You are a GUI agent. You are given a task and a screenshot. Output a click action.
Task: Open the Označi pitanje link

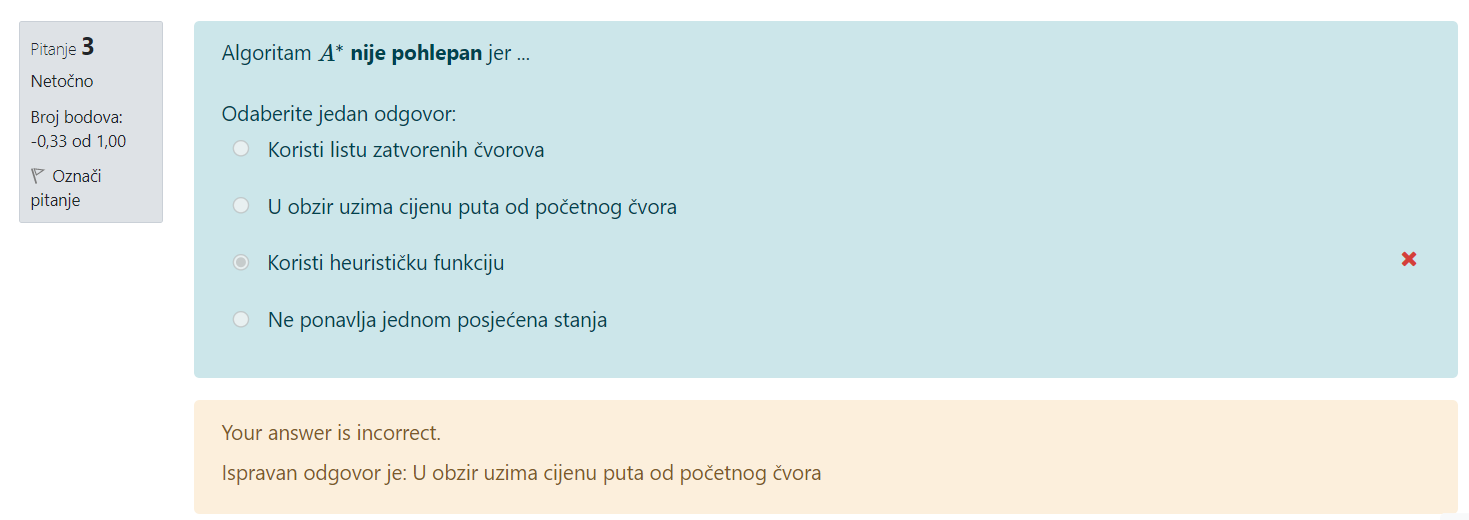click(x=66, y=188)
